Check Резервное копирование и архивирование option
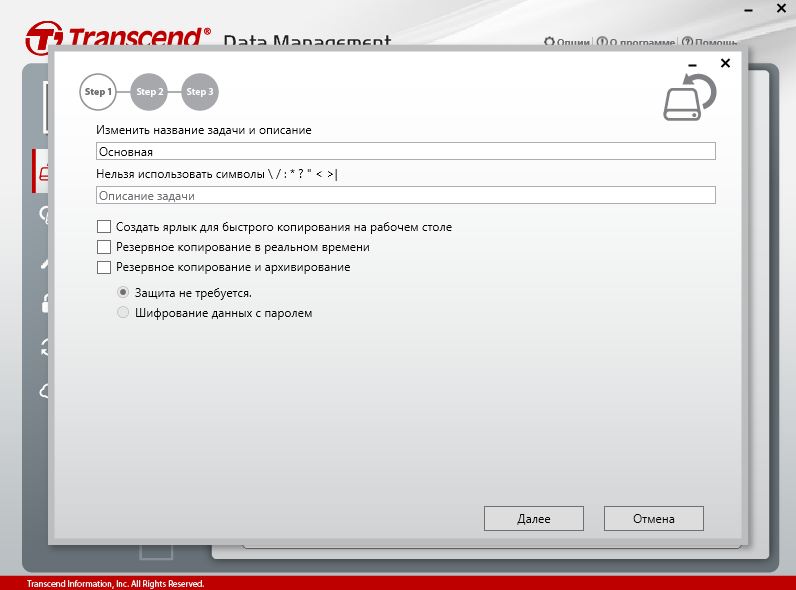 pos(104,267)
